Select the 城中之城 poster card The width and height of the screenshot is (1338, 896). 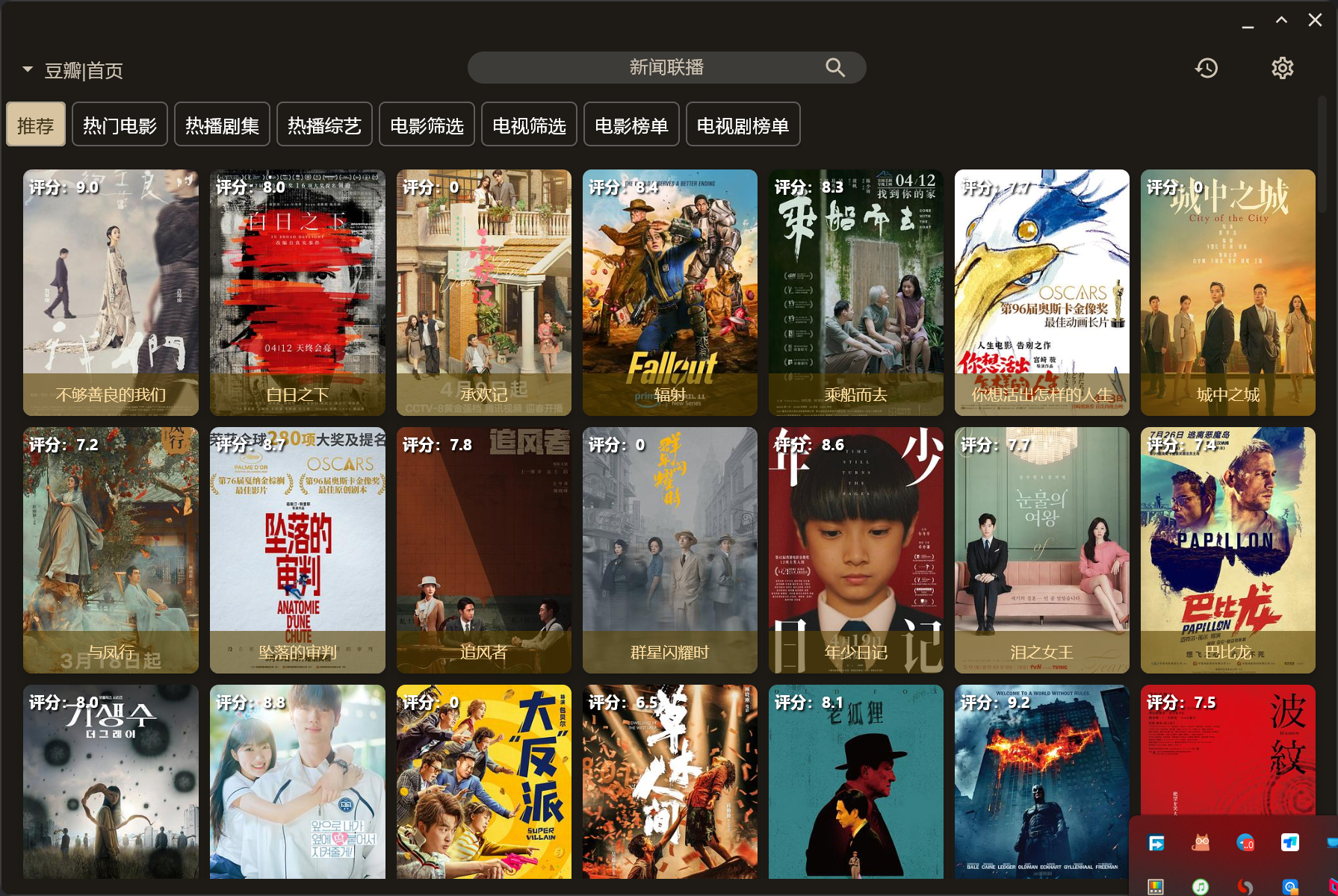1227,293
